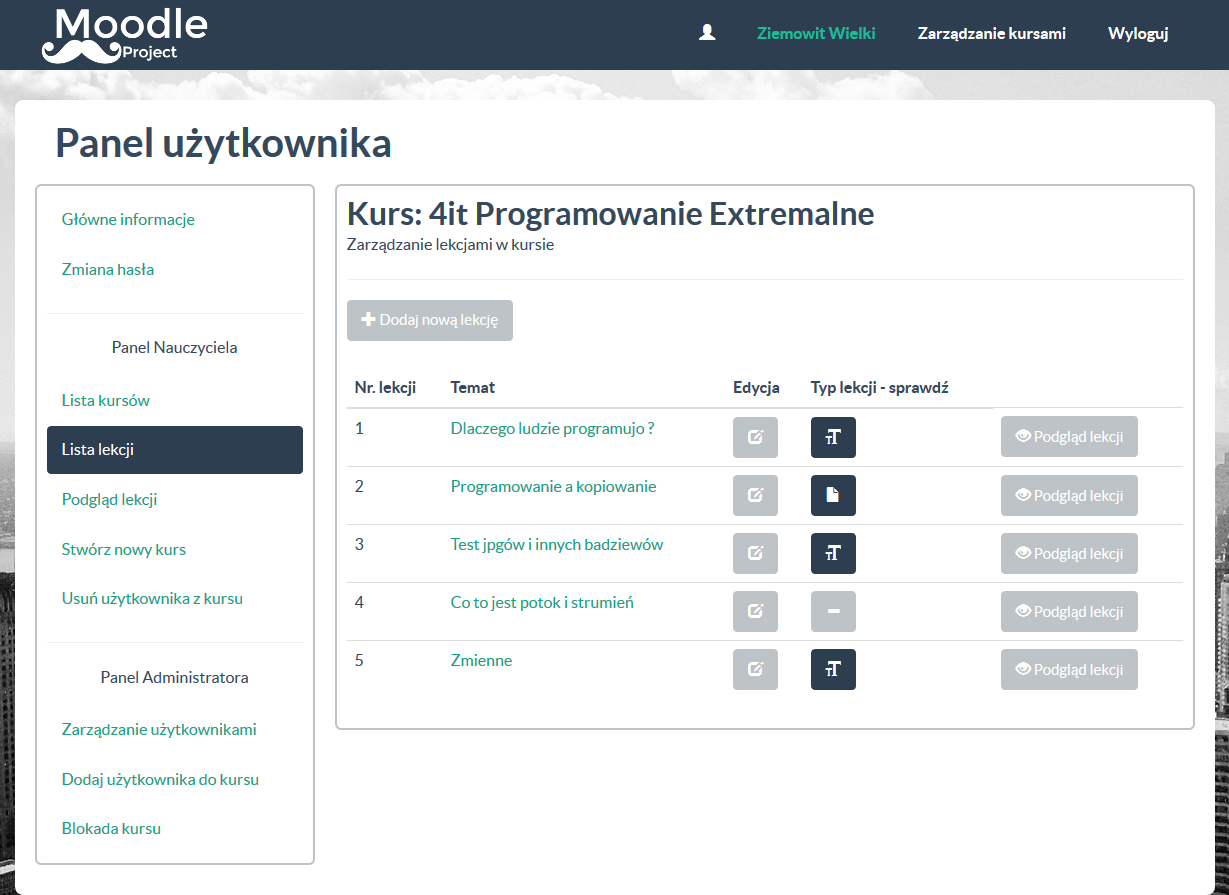
Task: Open Lista kursów in sidebar
Action: point(106,400)
